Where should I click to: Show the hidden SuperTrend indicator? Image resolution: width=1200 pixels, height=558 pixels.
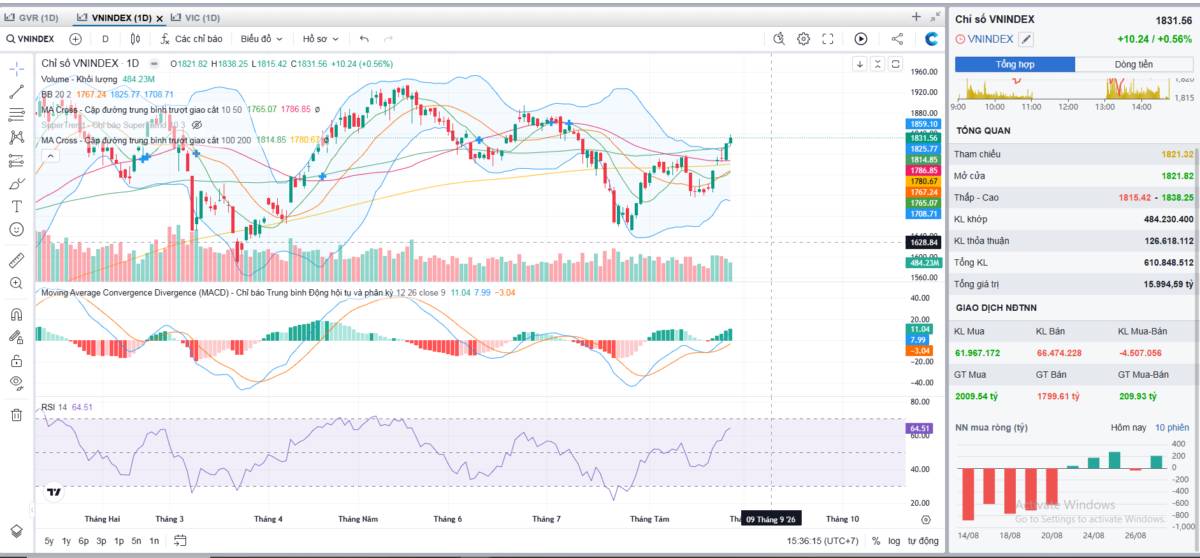click(197, 125)
